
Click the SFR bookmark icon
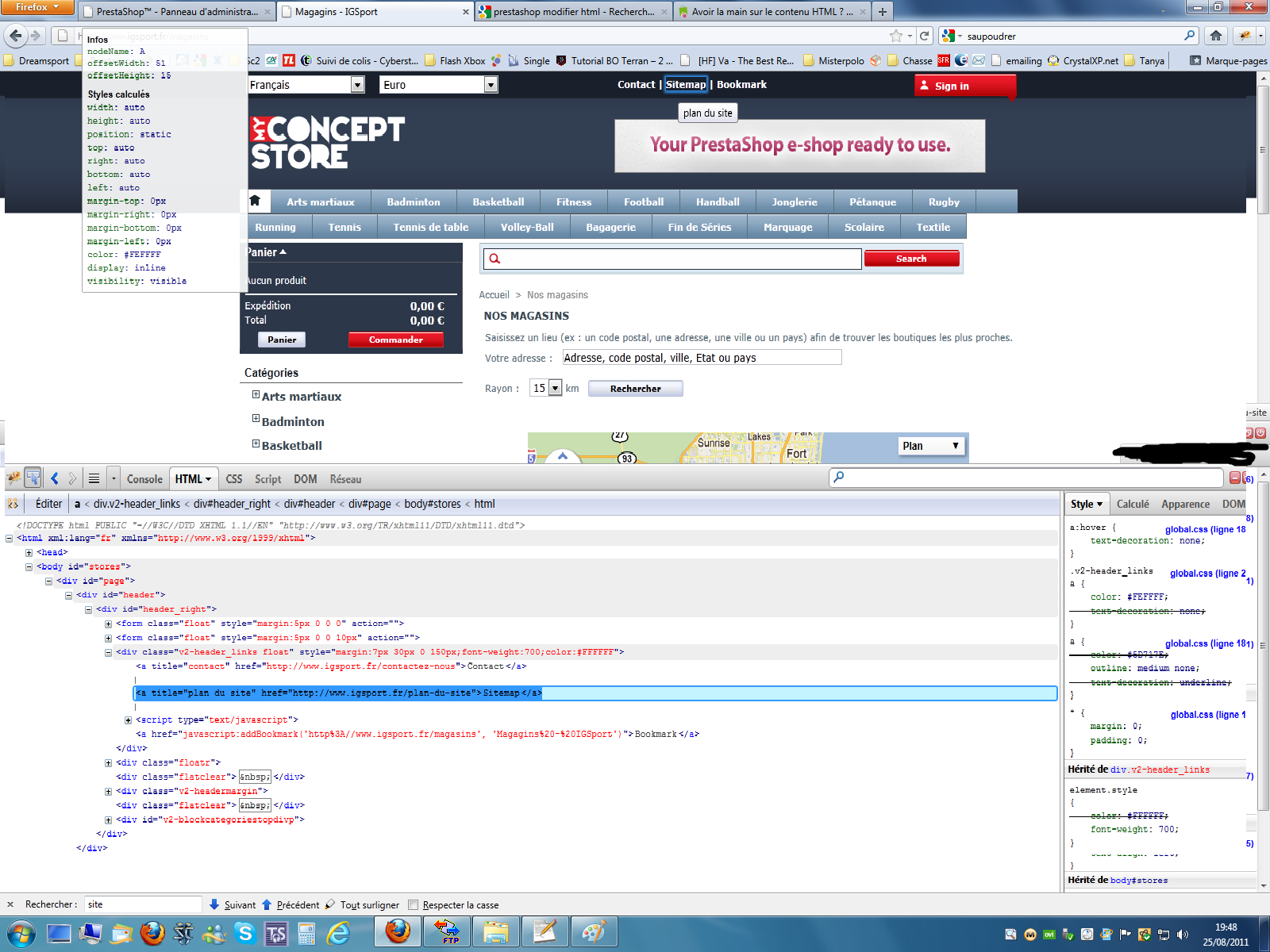pyautogui.click(x=943, y=60)
